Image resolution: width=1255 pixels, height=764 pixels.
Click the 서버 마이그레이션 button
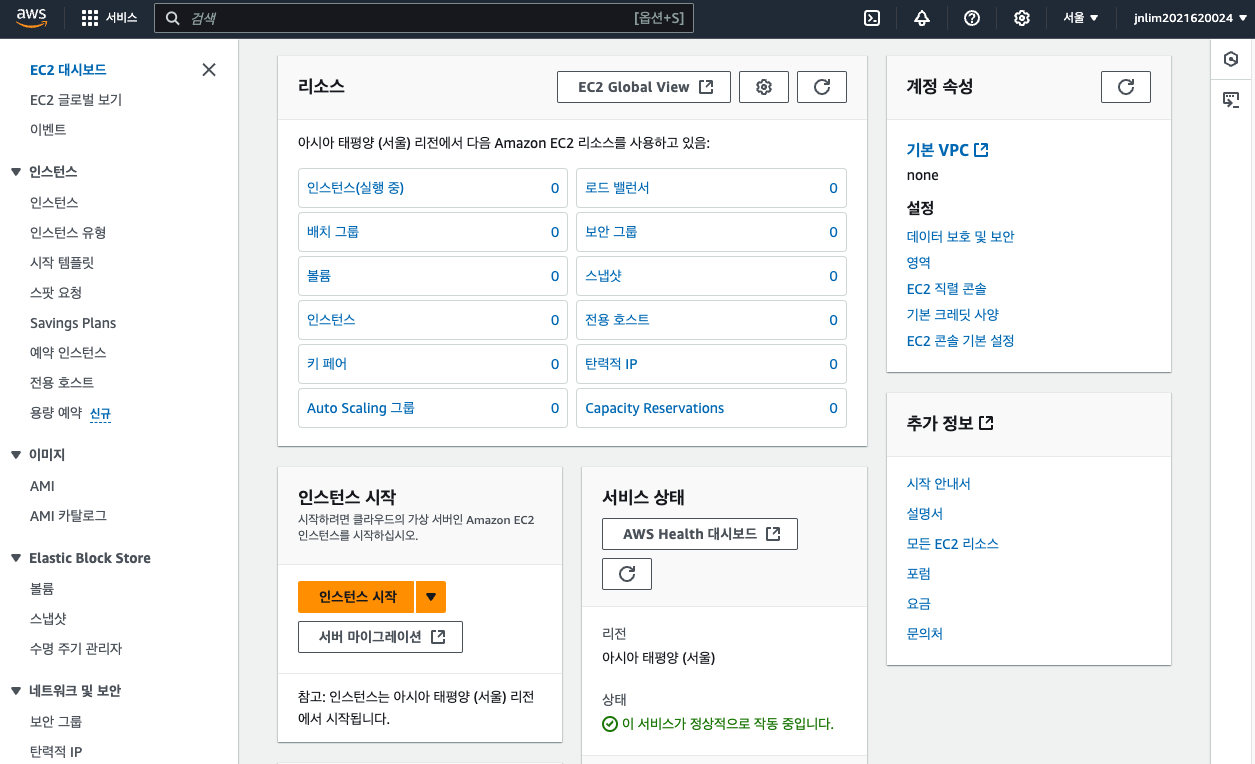[x=380, y=637]
